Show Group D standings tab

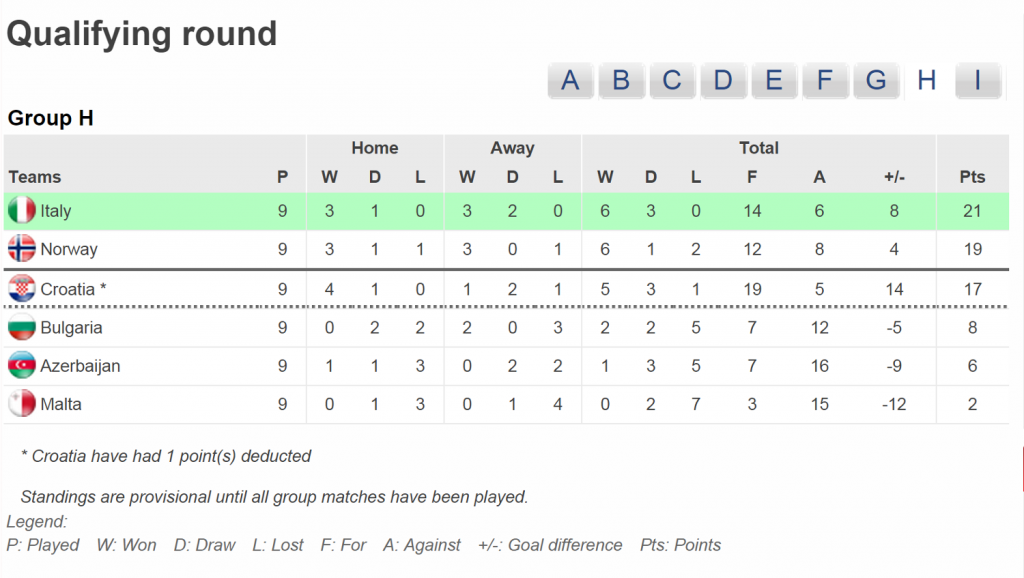click(x=723, y=81)
